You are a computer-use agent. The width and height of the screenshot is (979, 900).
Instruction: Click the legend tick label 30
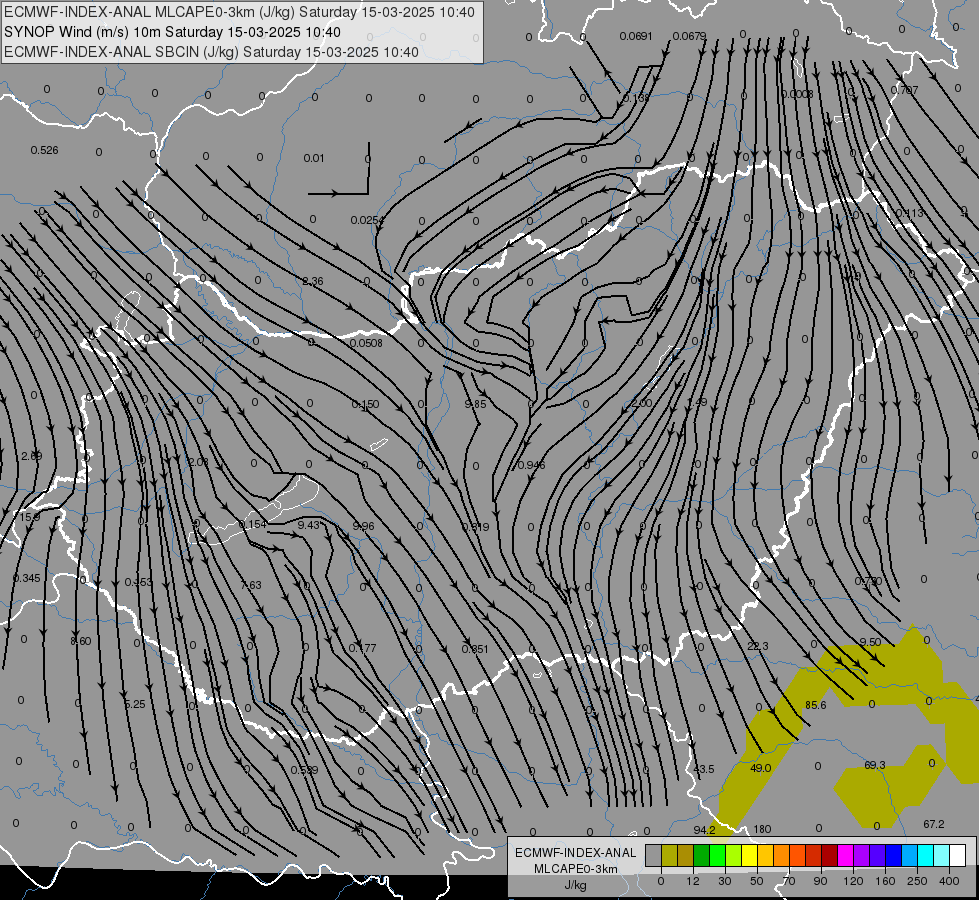click(725, 881)
